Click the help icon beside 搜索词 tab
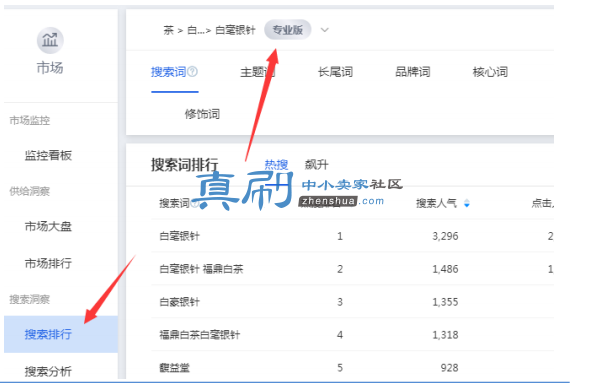 coord(193,71)
